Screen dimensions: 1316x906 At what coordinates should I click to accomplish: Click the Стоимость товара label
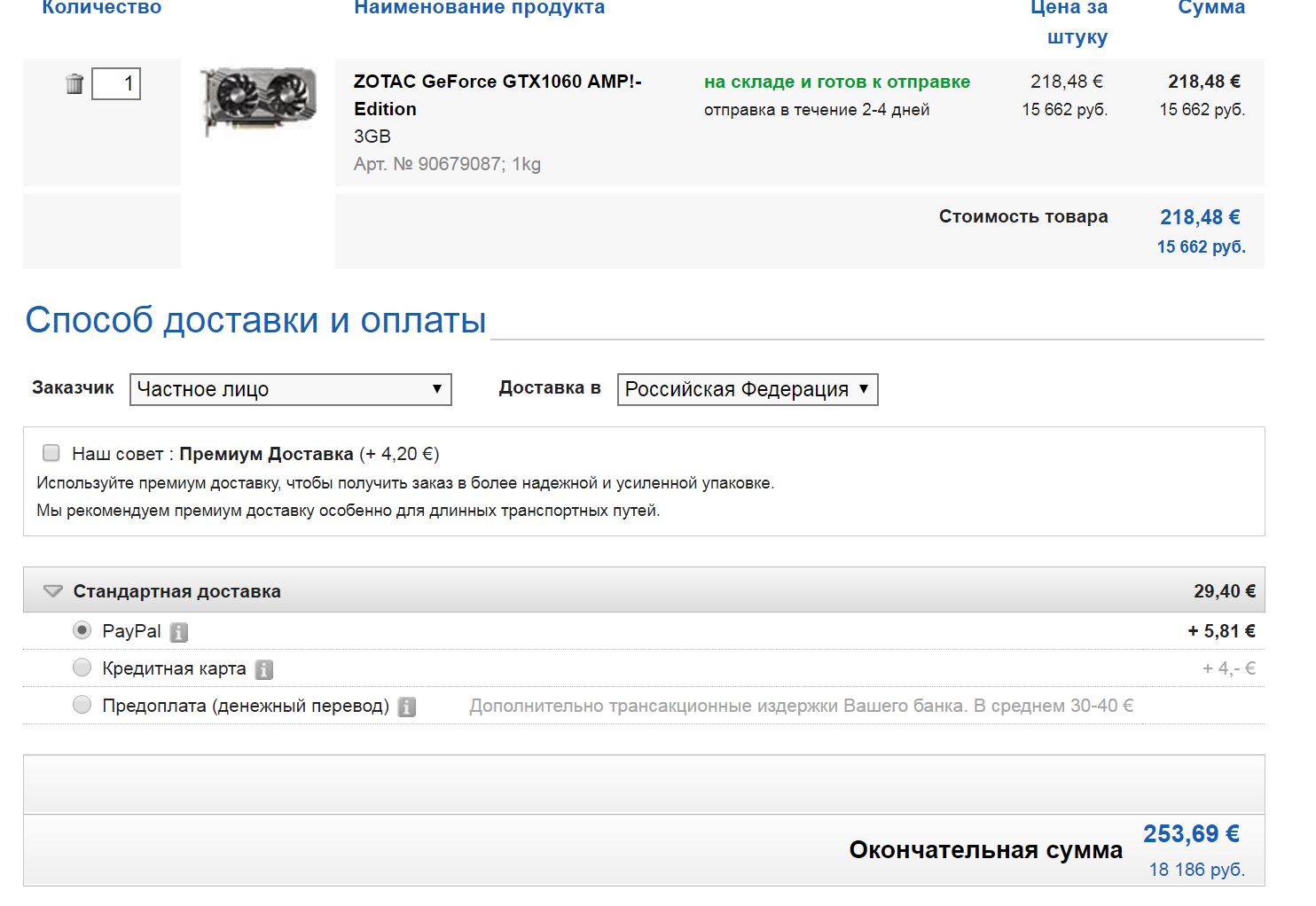[1023, 216]
